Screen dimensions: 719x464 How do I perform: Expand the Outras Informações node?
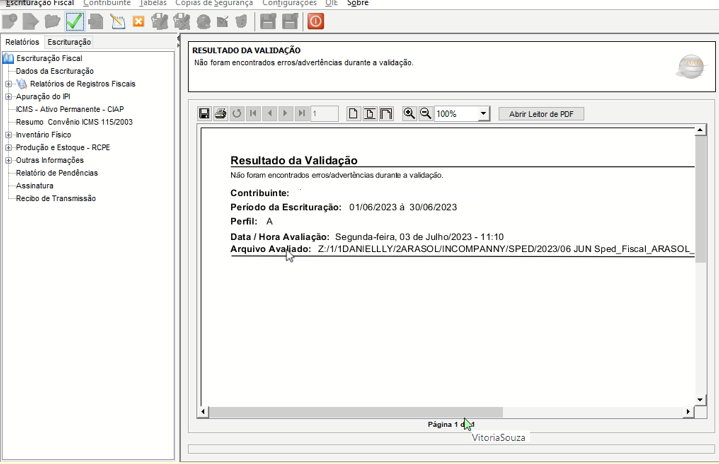coord(8,160)
